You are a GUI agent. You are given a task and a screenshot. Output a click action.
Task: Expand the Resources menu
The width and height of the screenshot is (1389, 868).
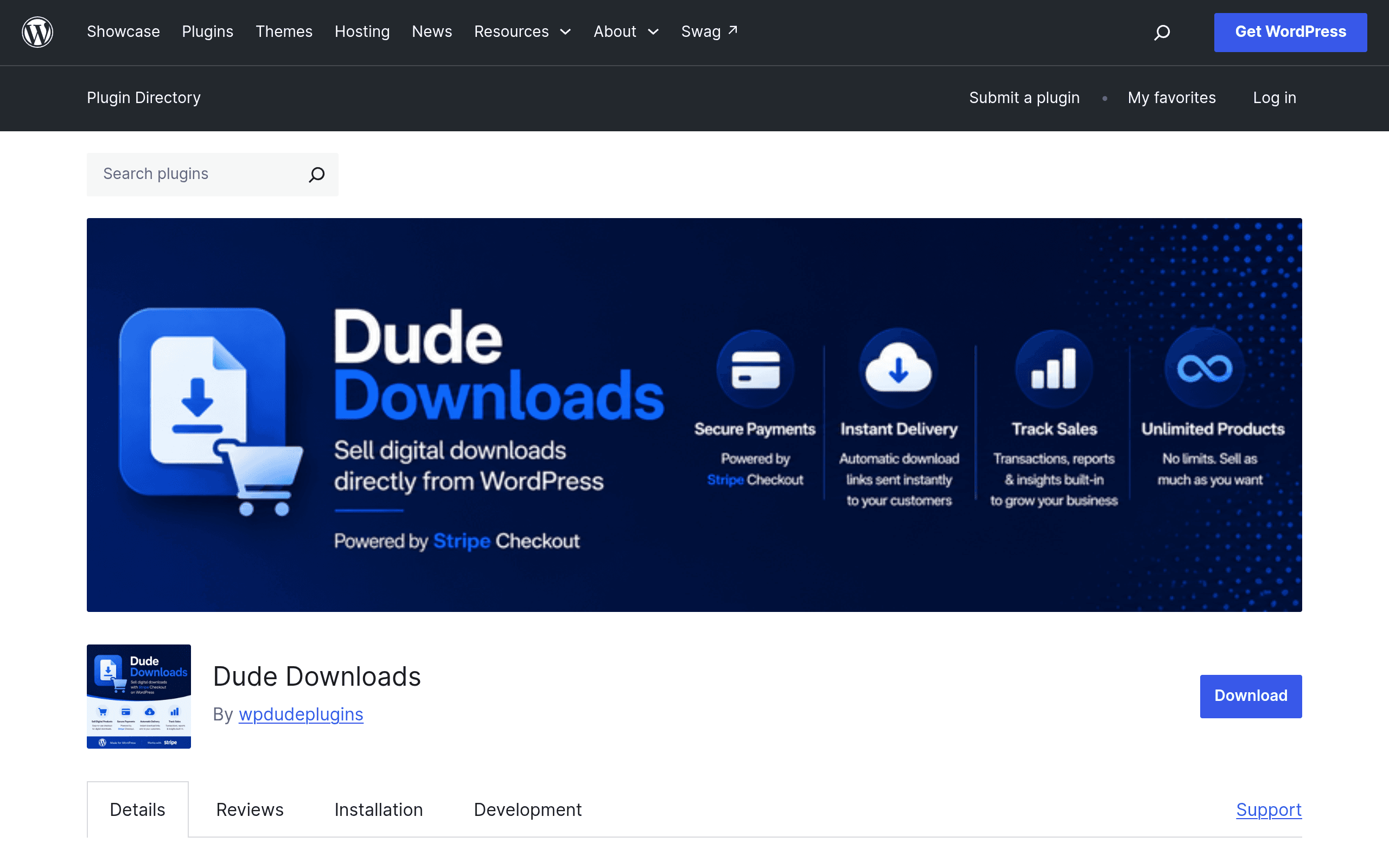click(x=523, y=32)
